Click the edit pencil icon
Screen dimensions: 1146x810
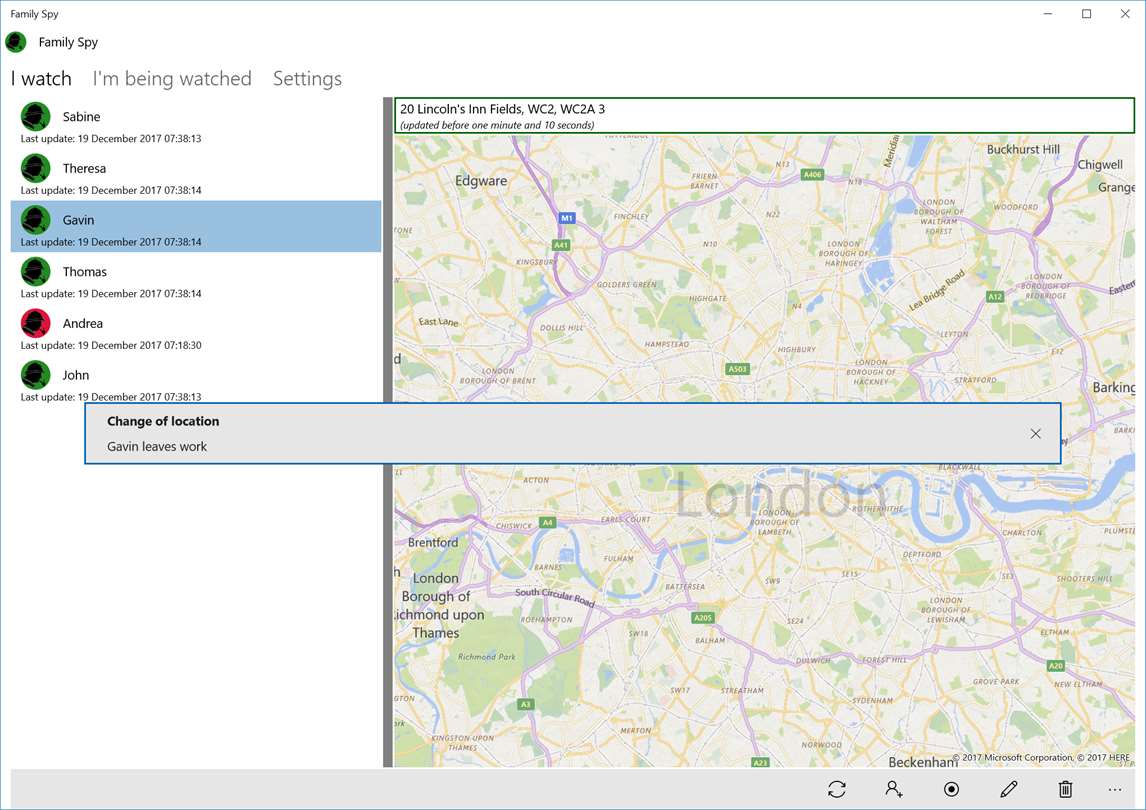pyautogui.click(x=1009, y=789)
